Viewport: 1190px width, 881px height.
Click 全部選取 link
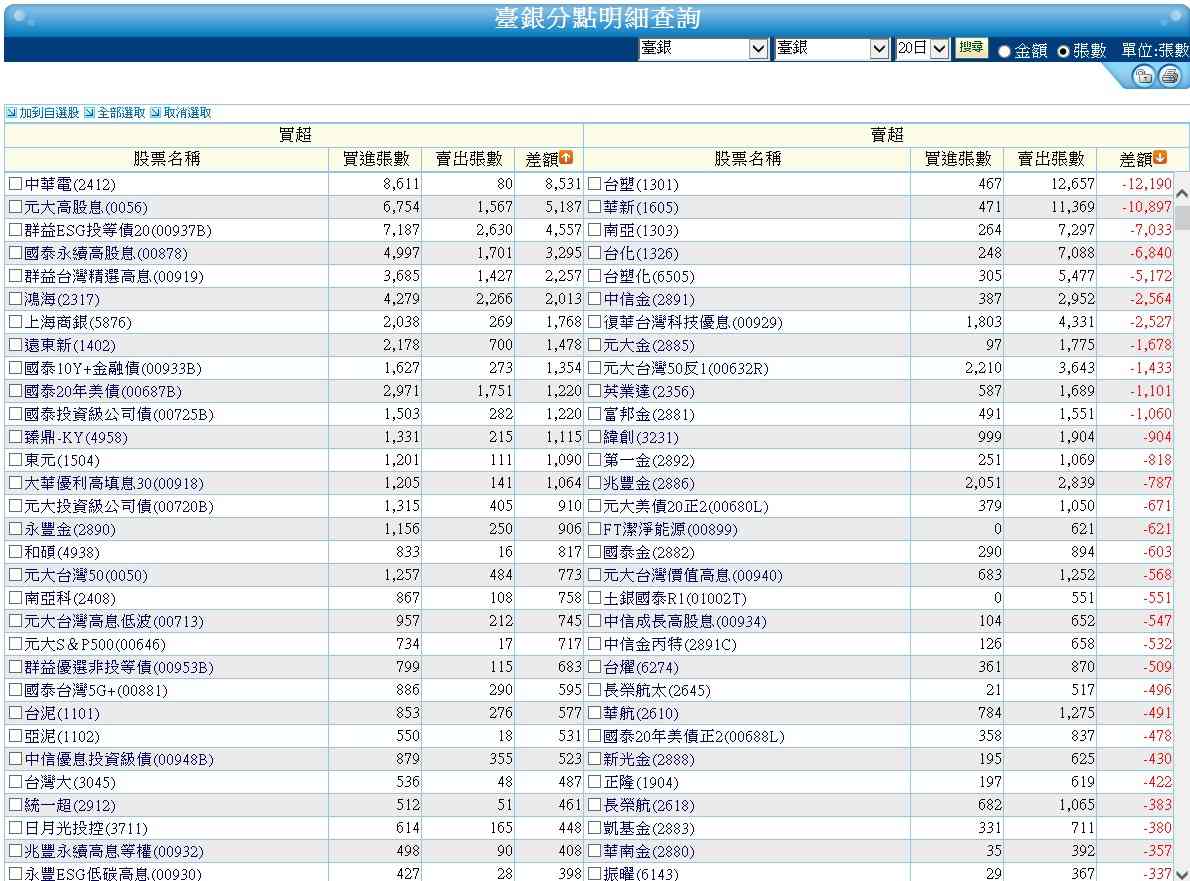point(121,113)
